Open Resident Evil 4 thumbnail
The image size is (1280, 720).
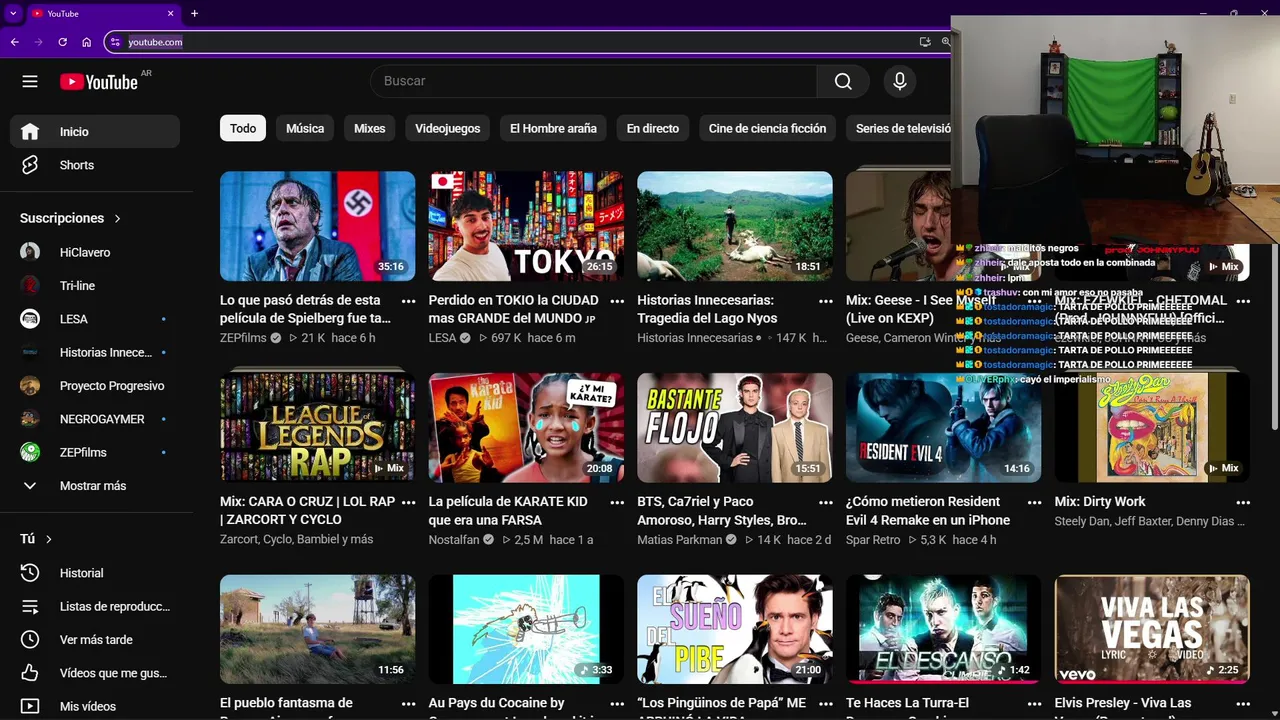[943, 428]
